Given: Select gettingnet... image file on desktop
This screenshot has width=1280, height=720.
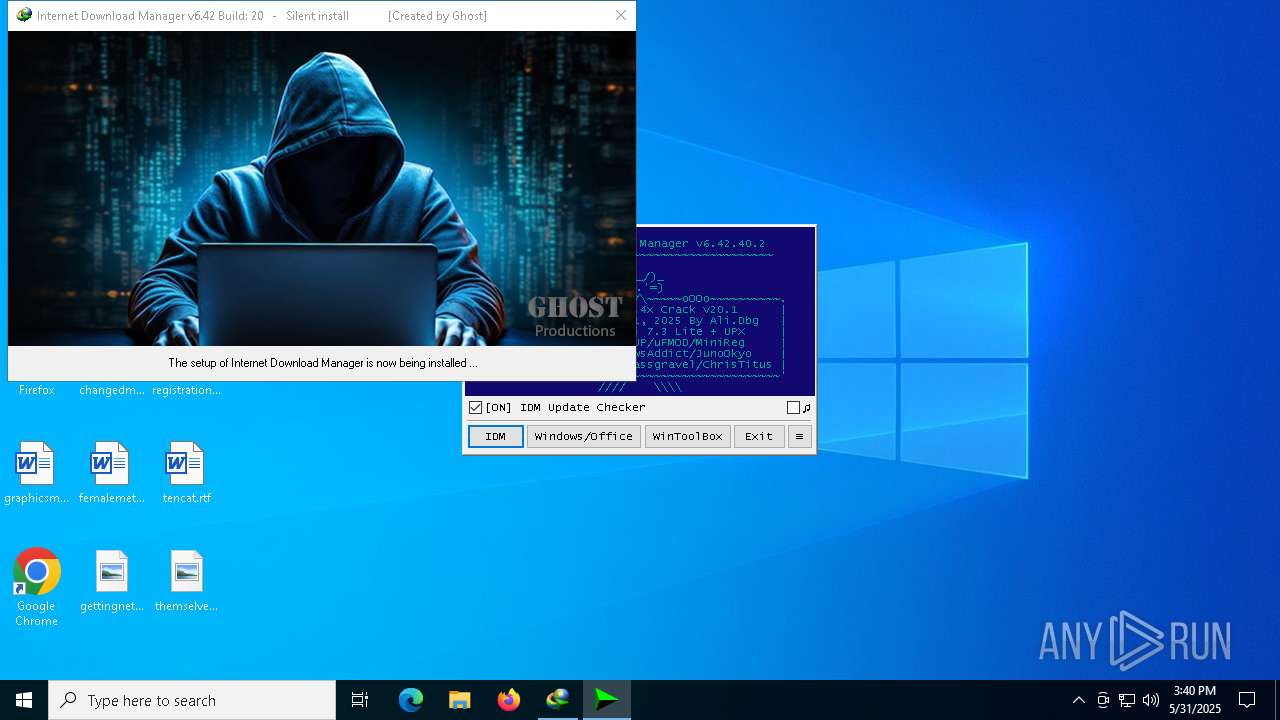Looking at the screenshot, I should 111,582.
